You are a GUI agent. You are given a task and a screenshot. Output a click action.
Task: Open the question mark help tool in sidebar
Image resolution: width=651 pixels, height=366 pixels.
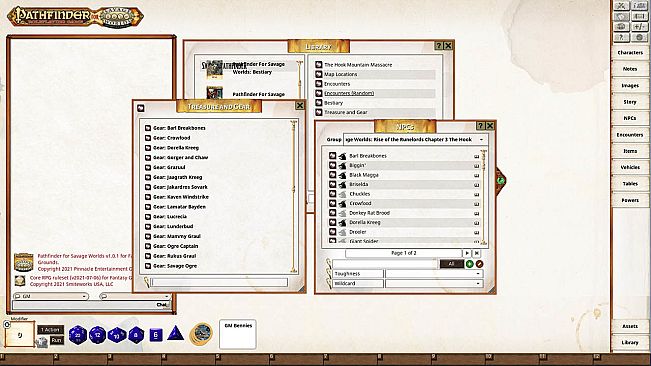(x=621, y=37)
